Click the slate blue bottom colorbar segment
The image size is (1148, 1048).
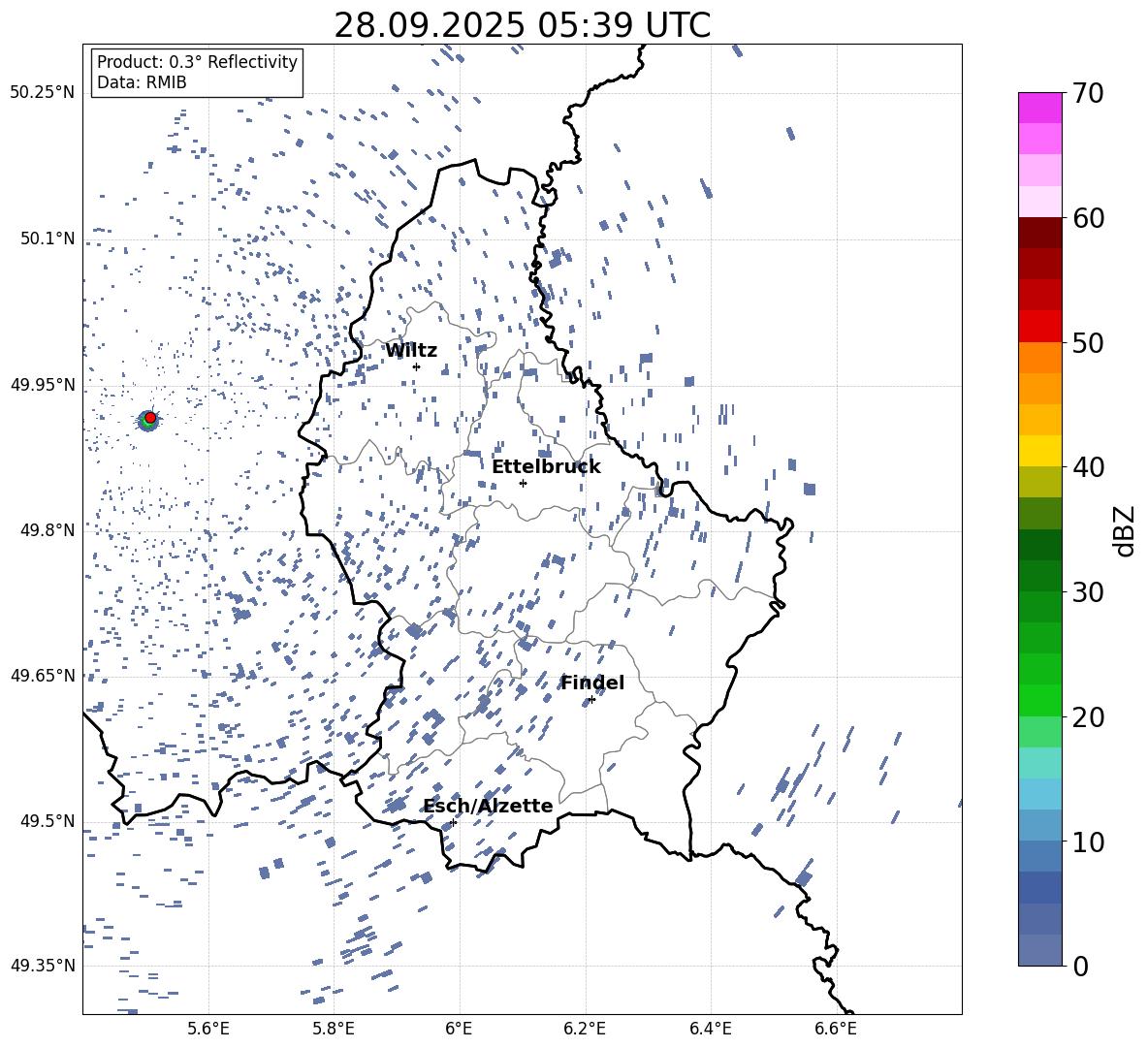[x=1040, y=950]
